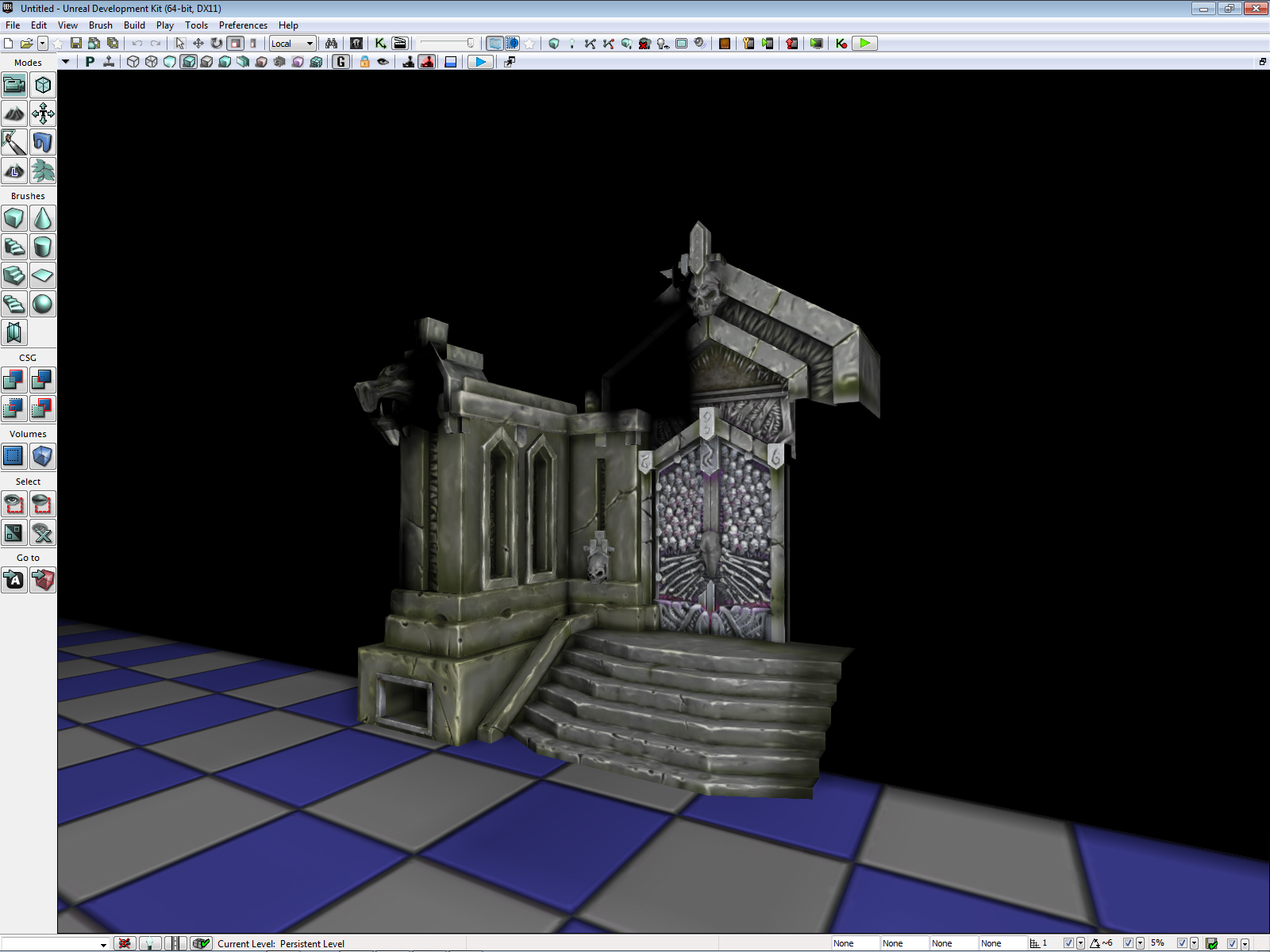This screenshot has width=1270, height=952.
Task: Open the Build menu
Action: (x=134, y=25)
